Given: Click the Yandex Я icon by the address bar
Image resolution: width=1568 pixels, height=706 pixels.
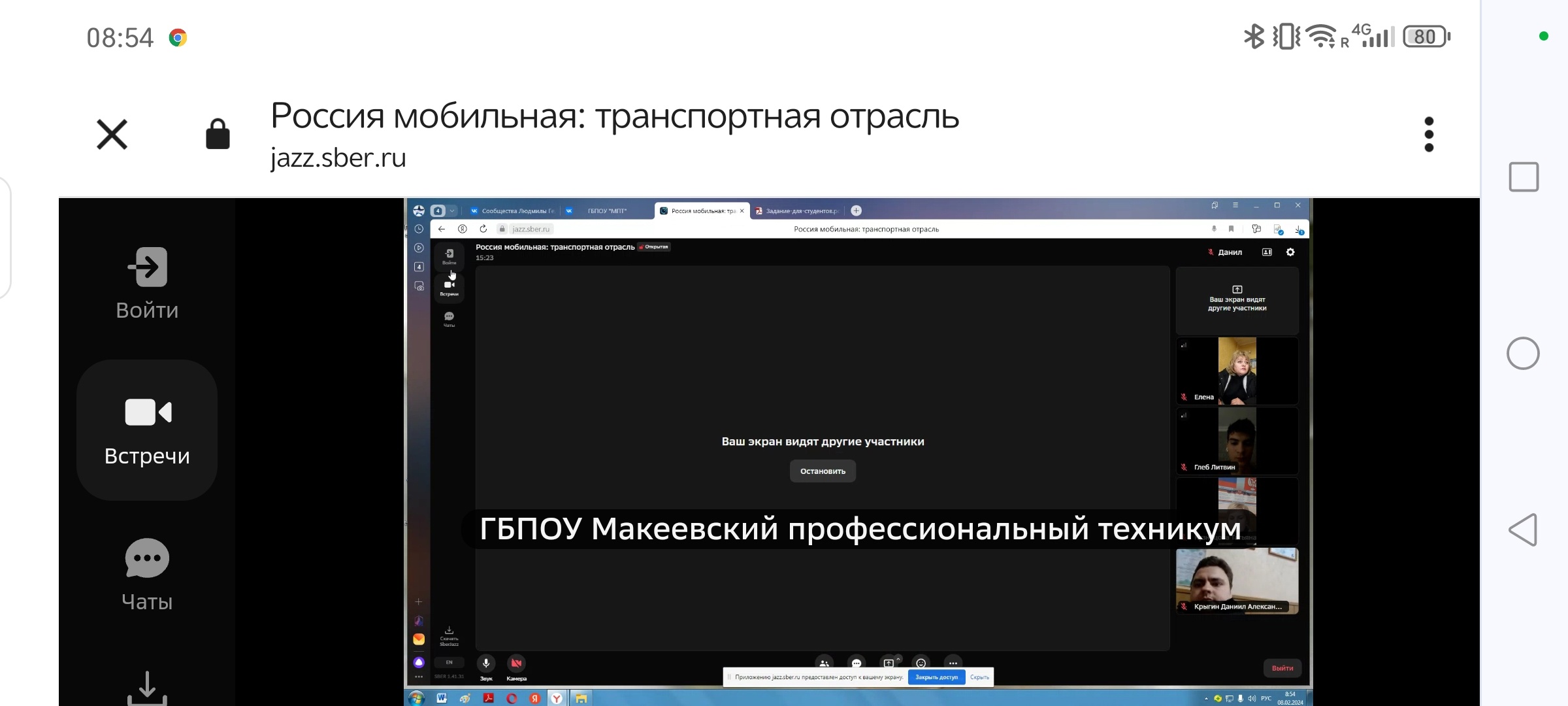Looking at the screenshot, I should pos(463,229).
